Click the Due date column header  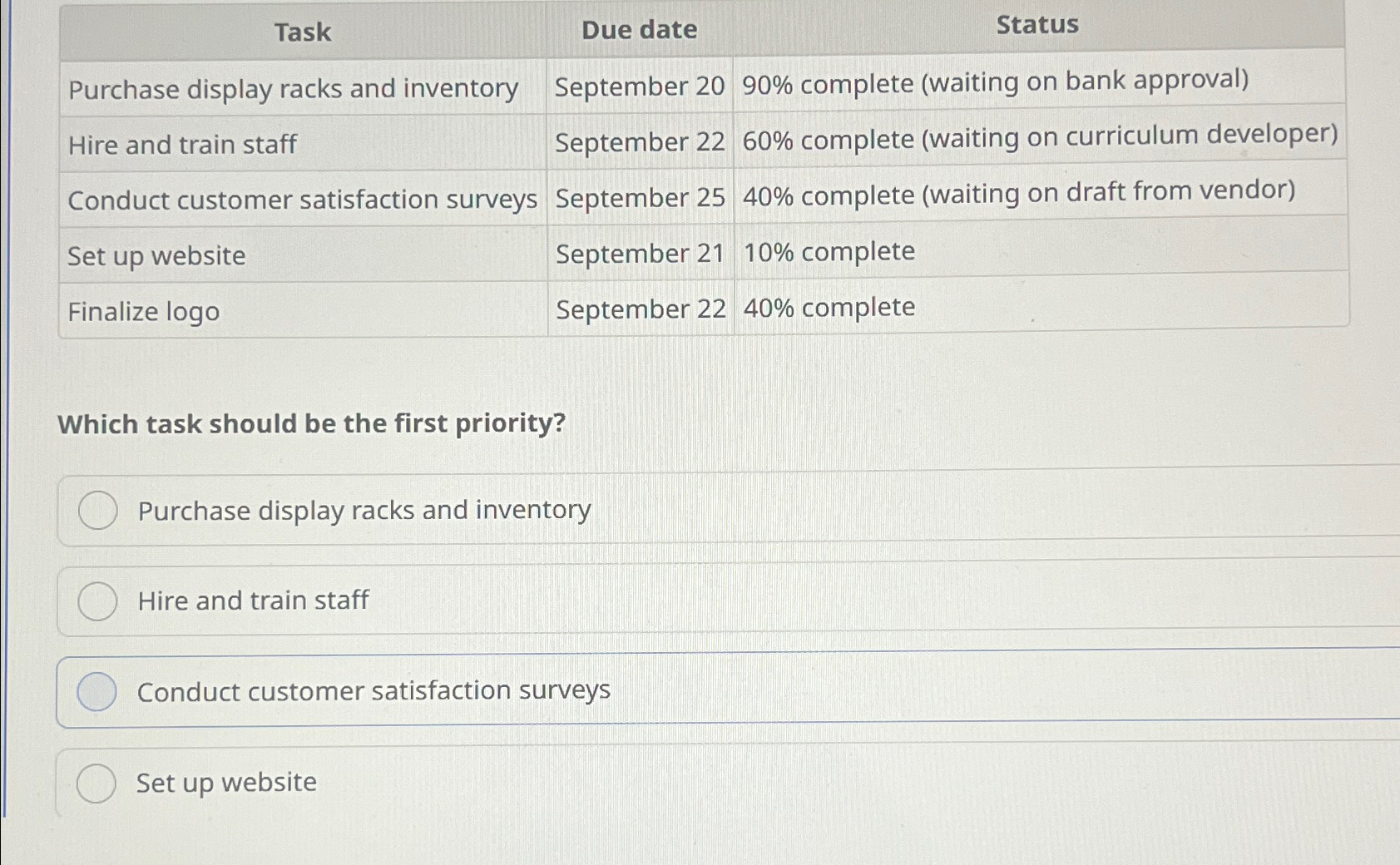click(x=639, y=31)
